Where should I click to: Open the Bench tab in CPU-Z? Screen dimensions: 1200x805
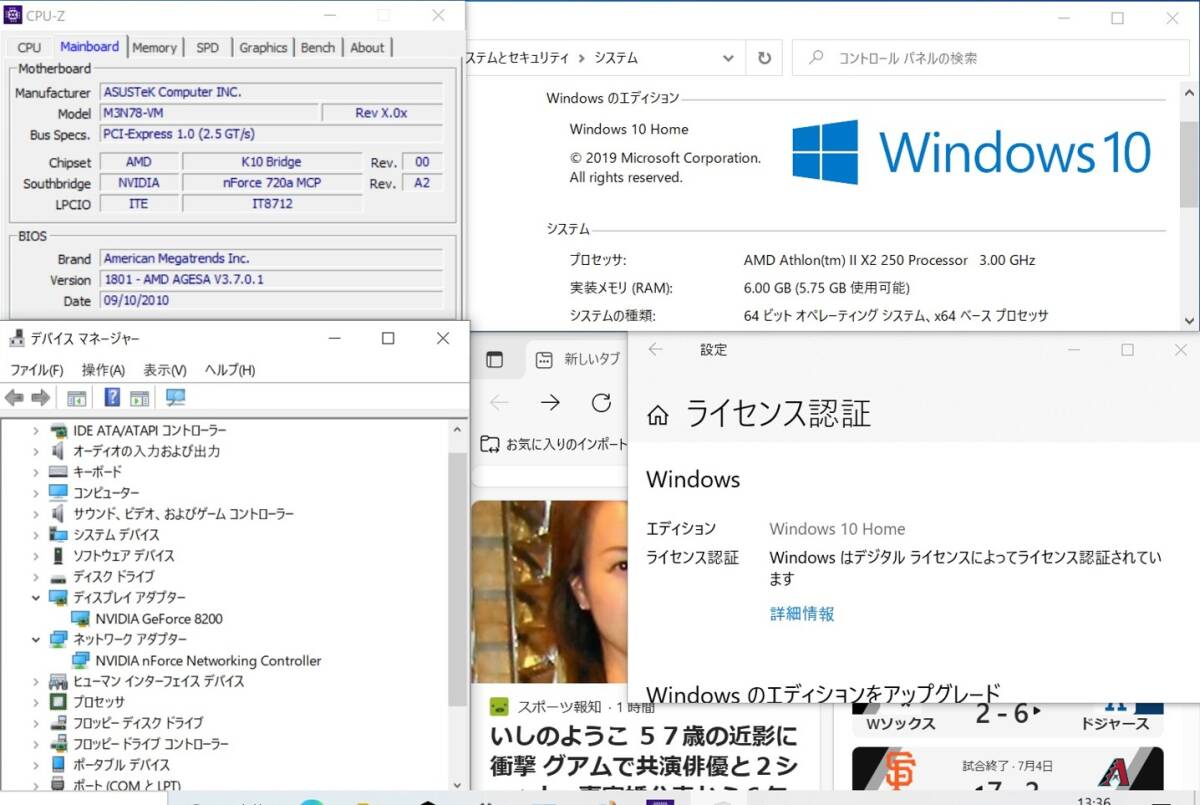pos(318,47)
